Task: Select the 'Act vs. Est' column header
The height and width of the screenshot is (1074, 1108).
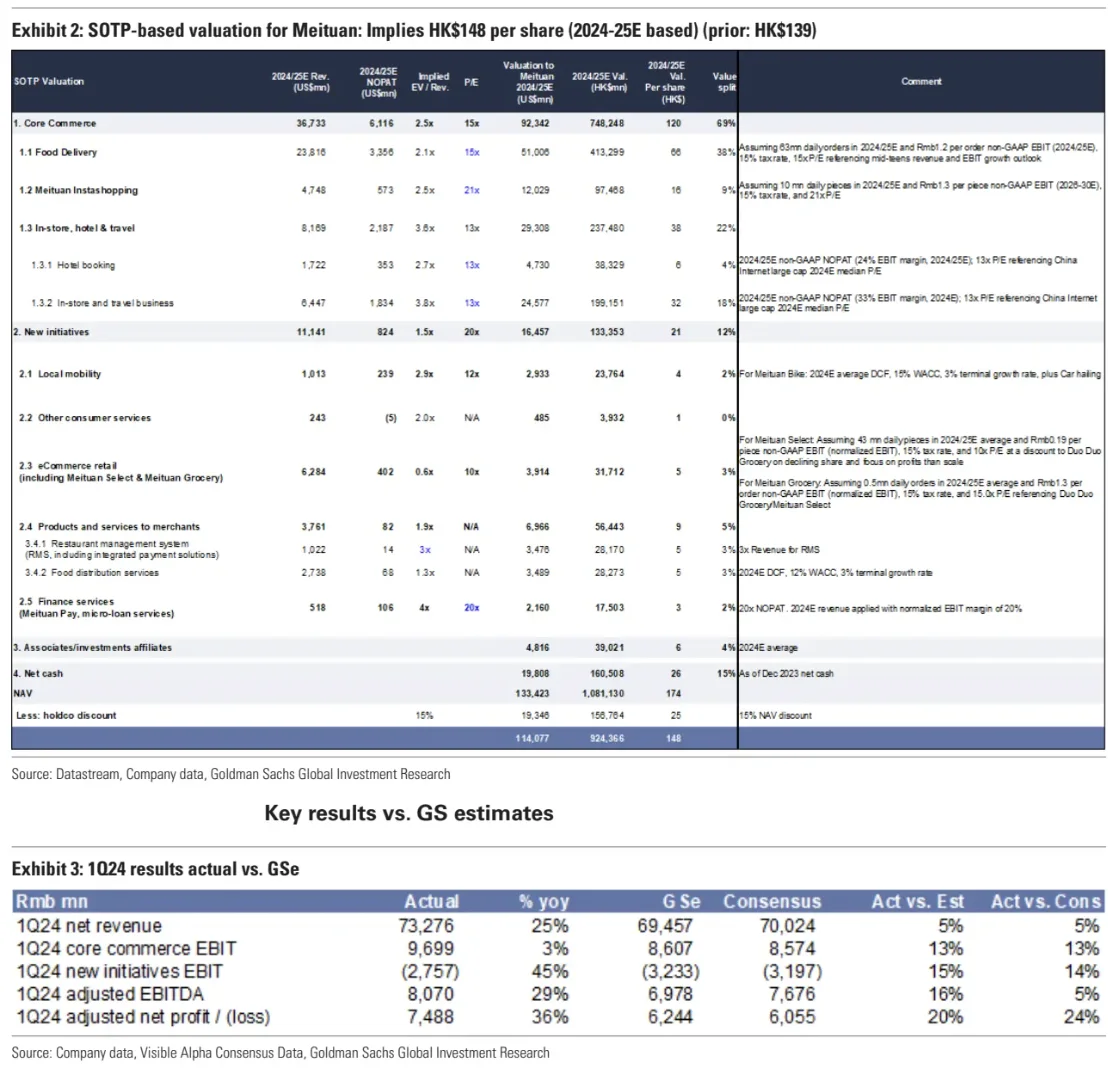Action: pos(917,902)
